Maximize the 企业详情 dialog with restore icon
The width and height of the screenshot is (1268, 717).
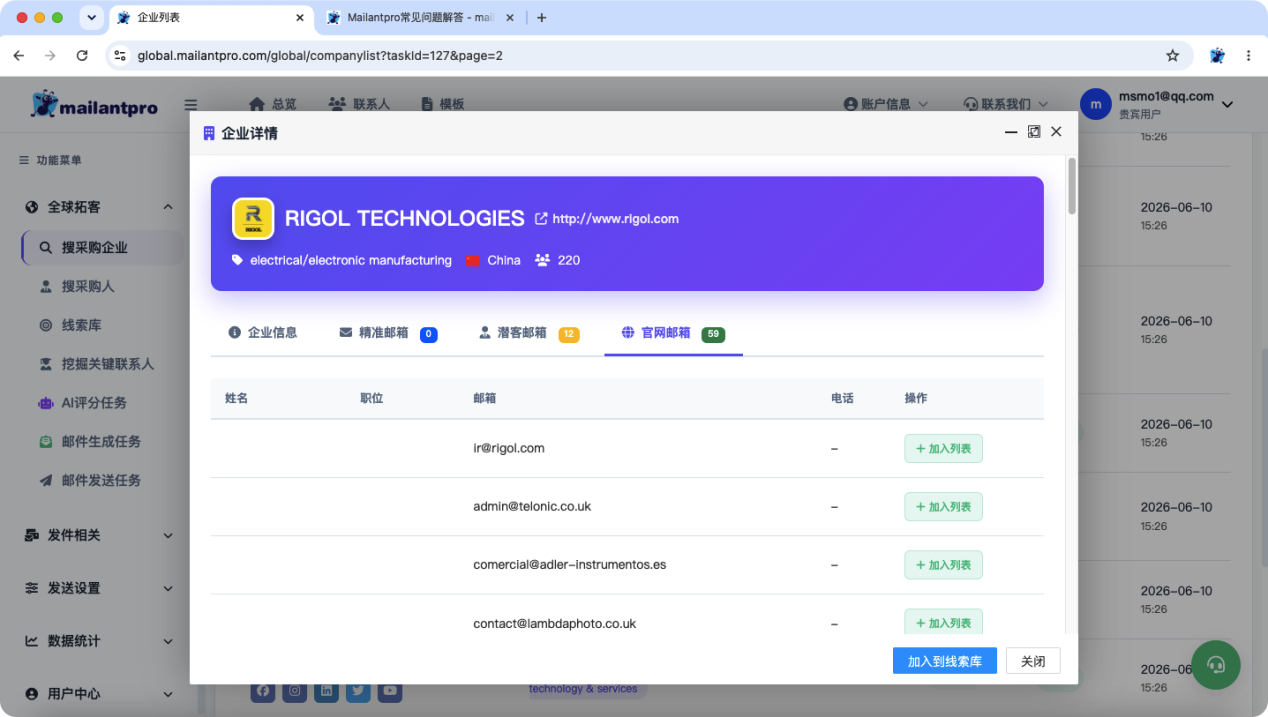(1034, 132)
